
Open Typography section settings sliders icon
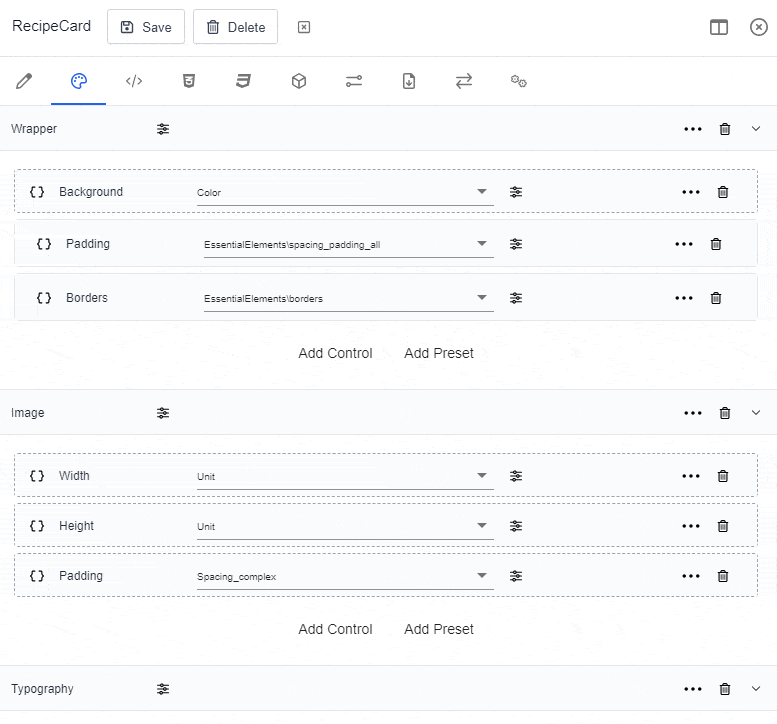pyautogui.click(x=163, y=689)
